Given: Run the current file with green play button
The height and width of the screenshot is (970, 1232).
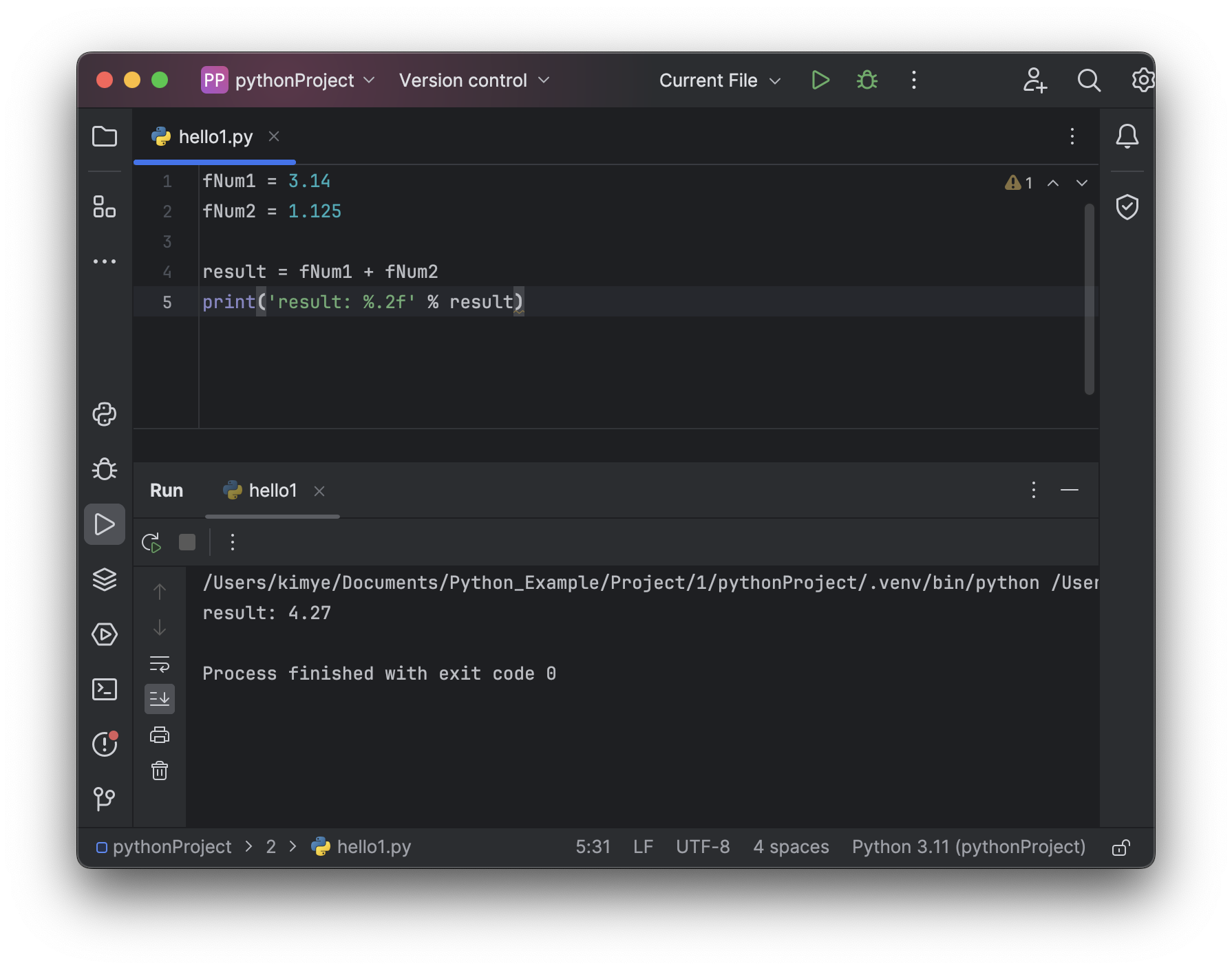Looking at the screenshot, I should [x=820, y=80].
